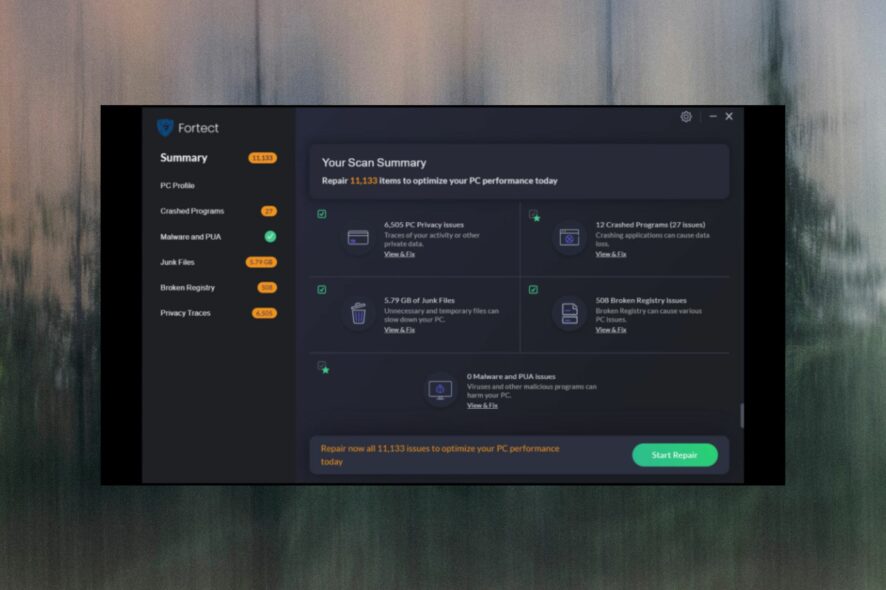Open Broken Registry in the sidebar
Viewport: 886px width, 590px height.
pos(188,288)
